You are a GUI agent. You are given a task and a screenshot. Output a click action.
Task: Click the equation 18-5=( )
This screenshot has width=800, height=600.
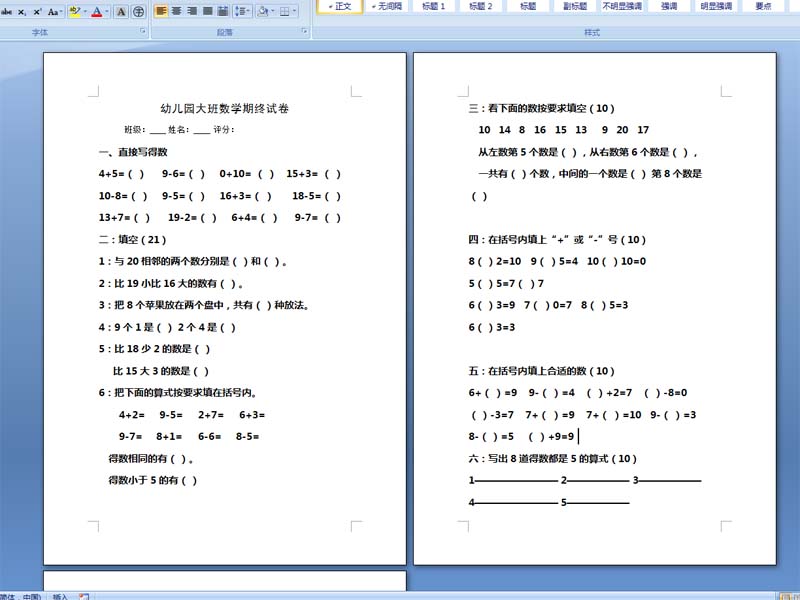click(x=316, y=196)
